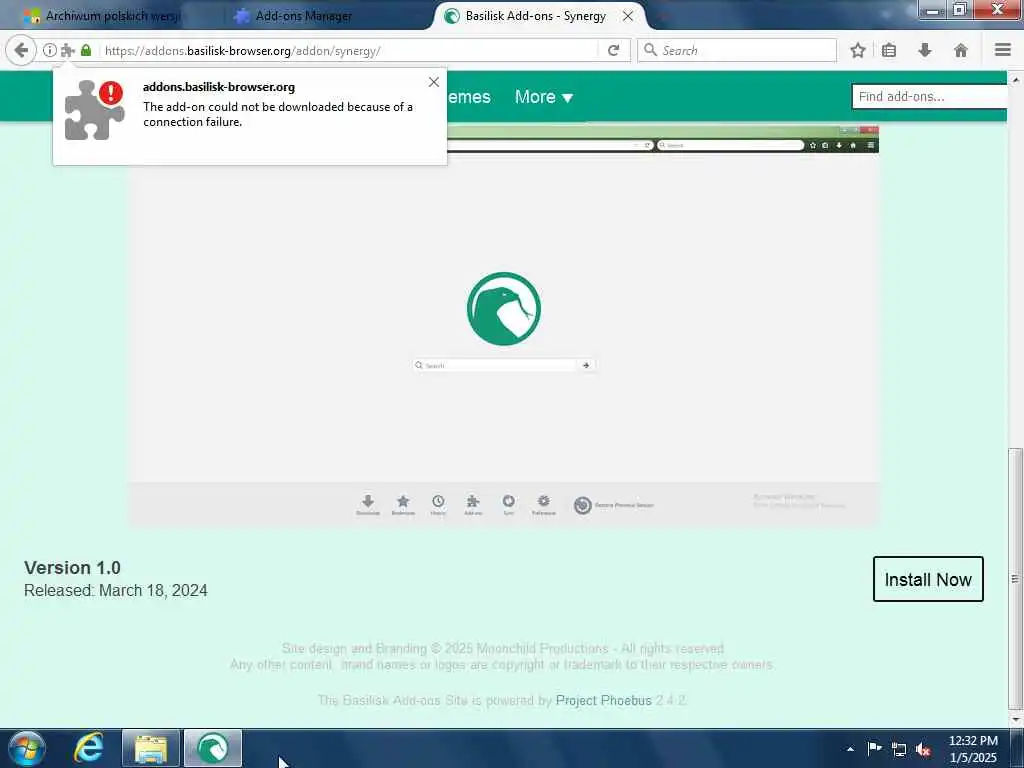The height and width of the screenshot is (768, 1024).
Task: Bookmark this page with the star icon
Action: click(x=858, y=50)
